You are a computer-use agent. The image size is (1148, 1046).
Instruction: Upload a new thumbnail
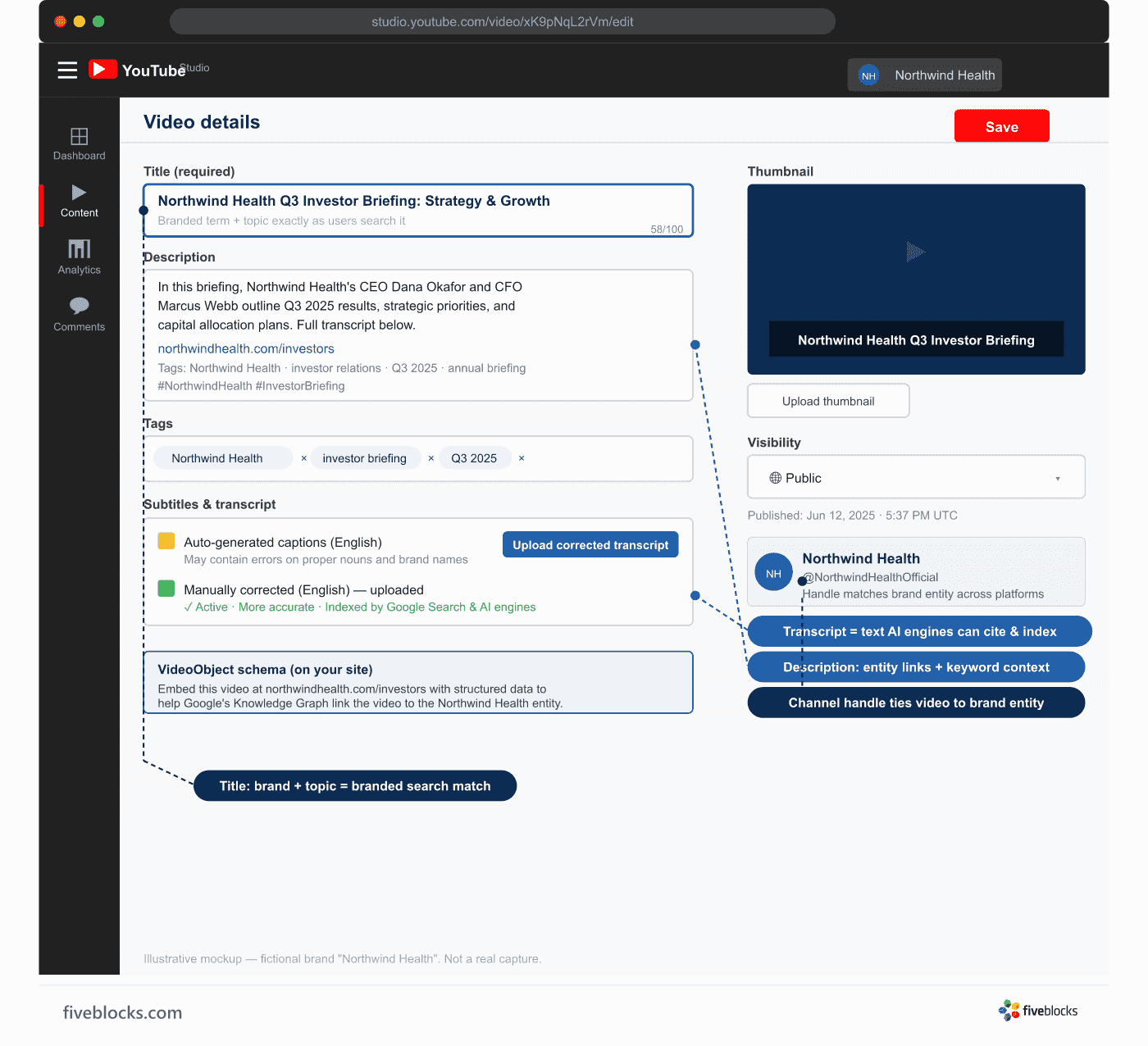point(828,401)
